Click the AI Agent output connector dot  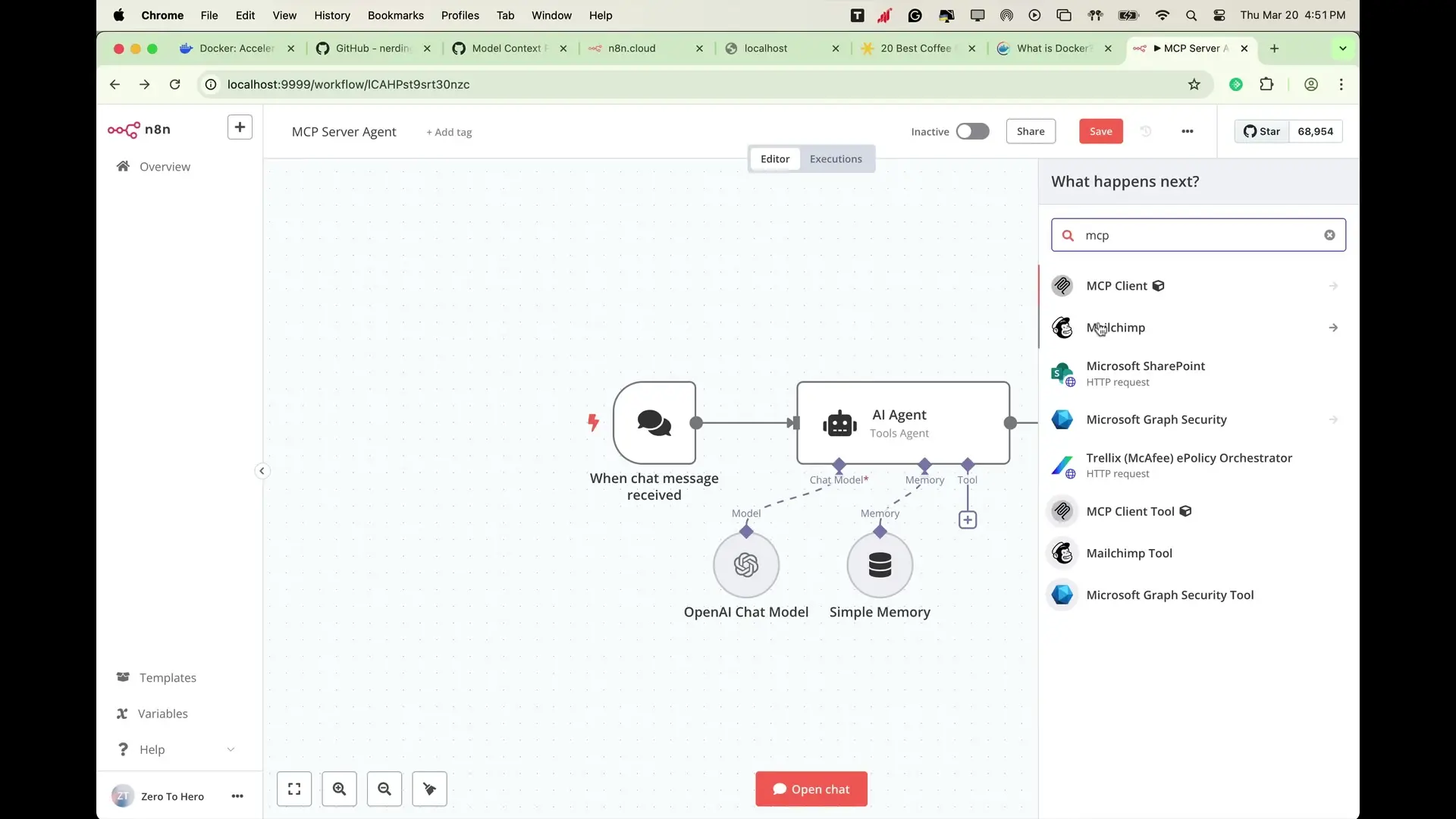pos(1010,423)
